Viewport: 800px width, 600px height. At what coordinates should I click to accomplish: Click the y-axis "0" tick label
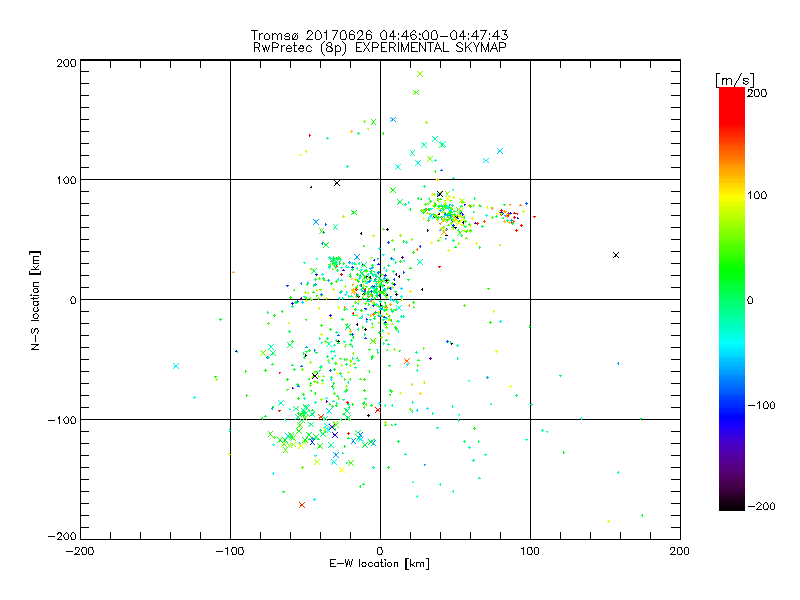(x=73, y=300)
